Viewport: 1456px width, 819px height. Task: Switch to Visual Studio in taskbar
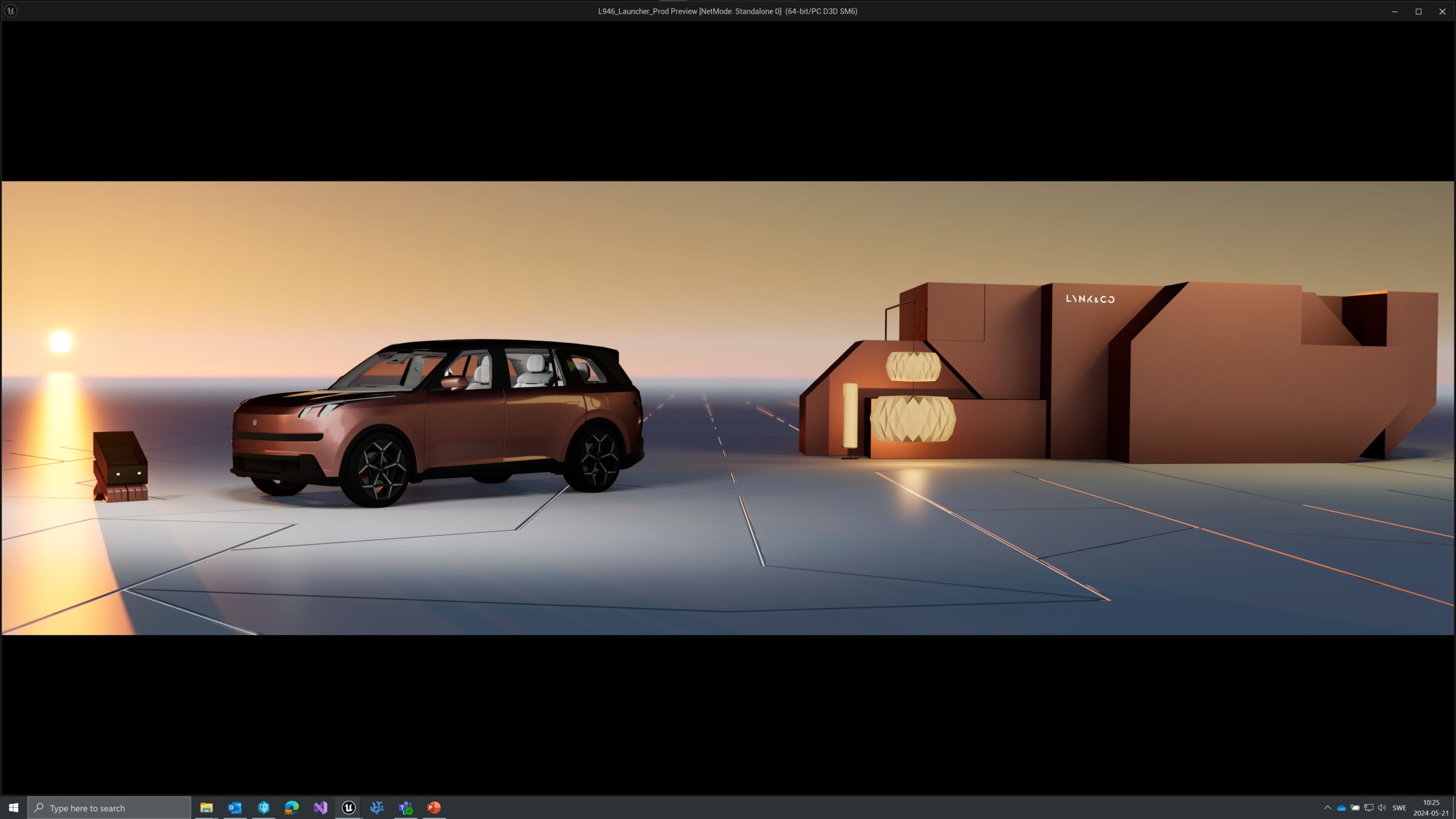(320, 807)
